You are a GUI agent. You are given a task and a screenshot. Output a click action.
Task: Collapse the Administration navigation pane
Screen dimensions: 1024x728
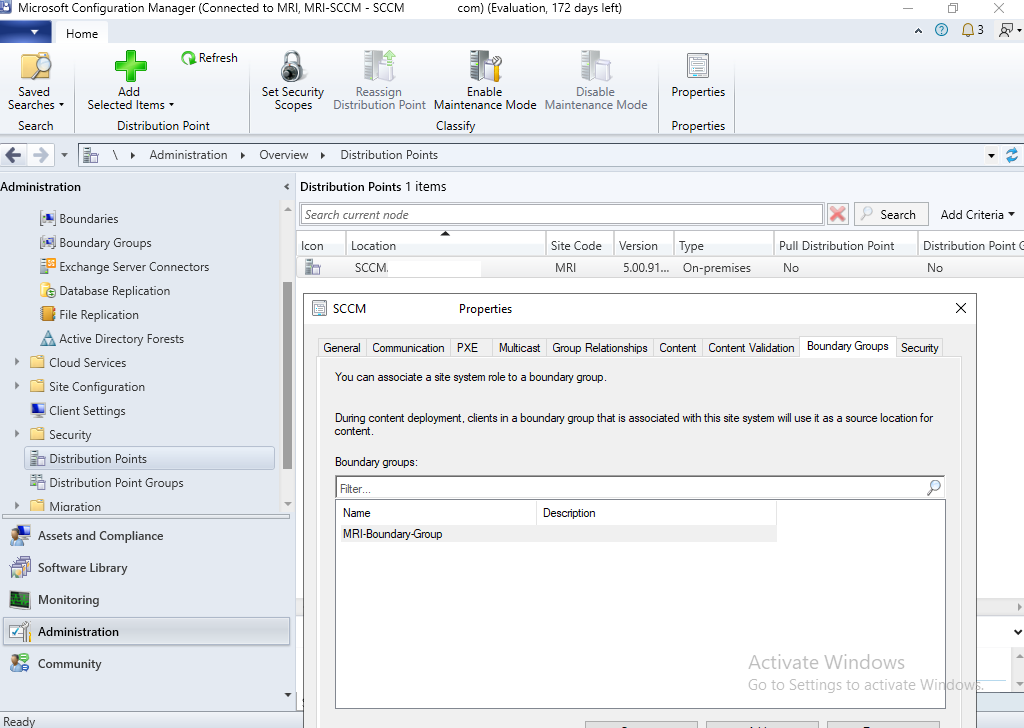click(286, 187)
